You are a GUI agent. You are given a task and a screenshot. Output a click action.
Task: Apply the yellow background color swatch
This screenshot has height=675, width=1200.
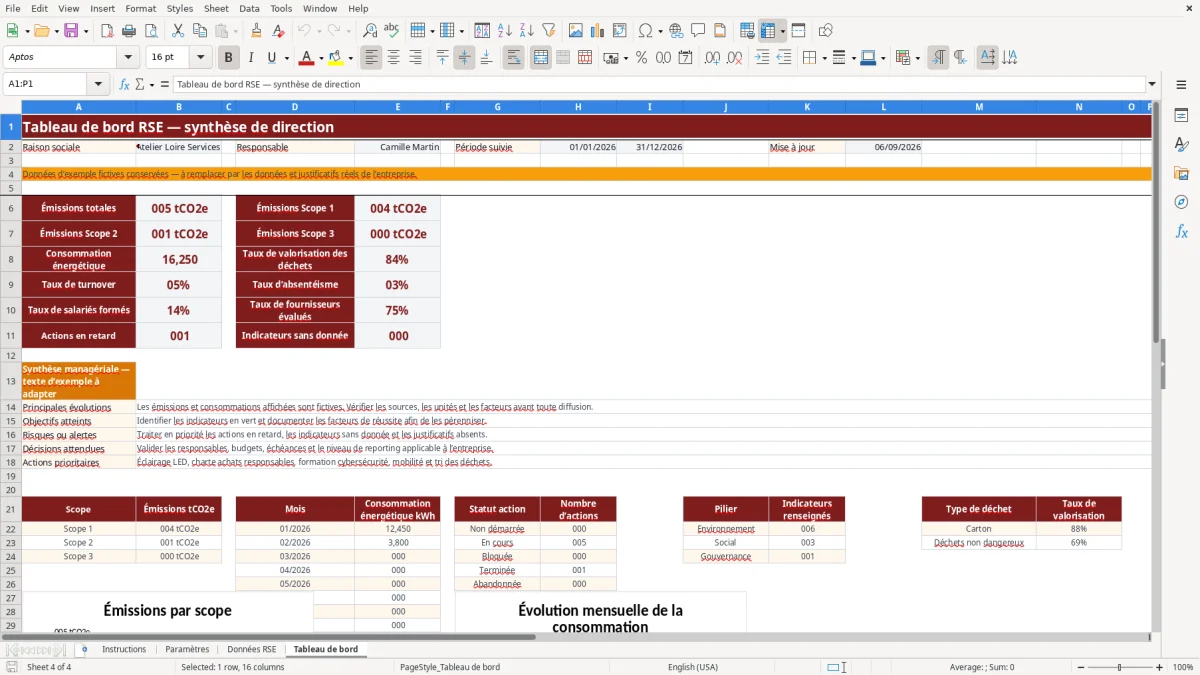tap(336, 58)
